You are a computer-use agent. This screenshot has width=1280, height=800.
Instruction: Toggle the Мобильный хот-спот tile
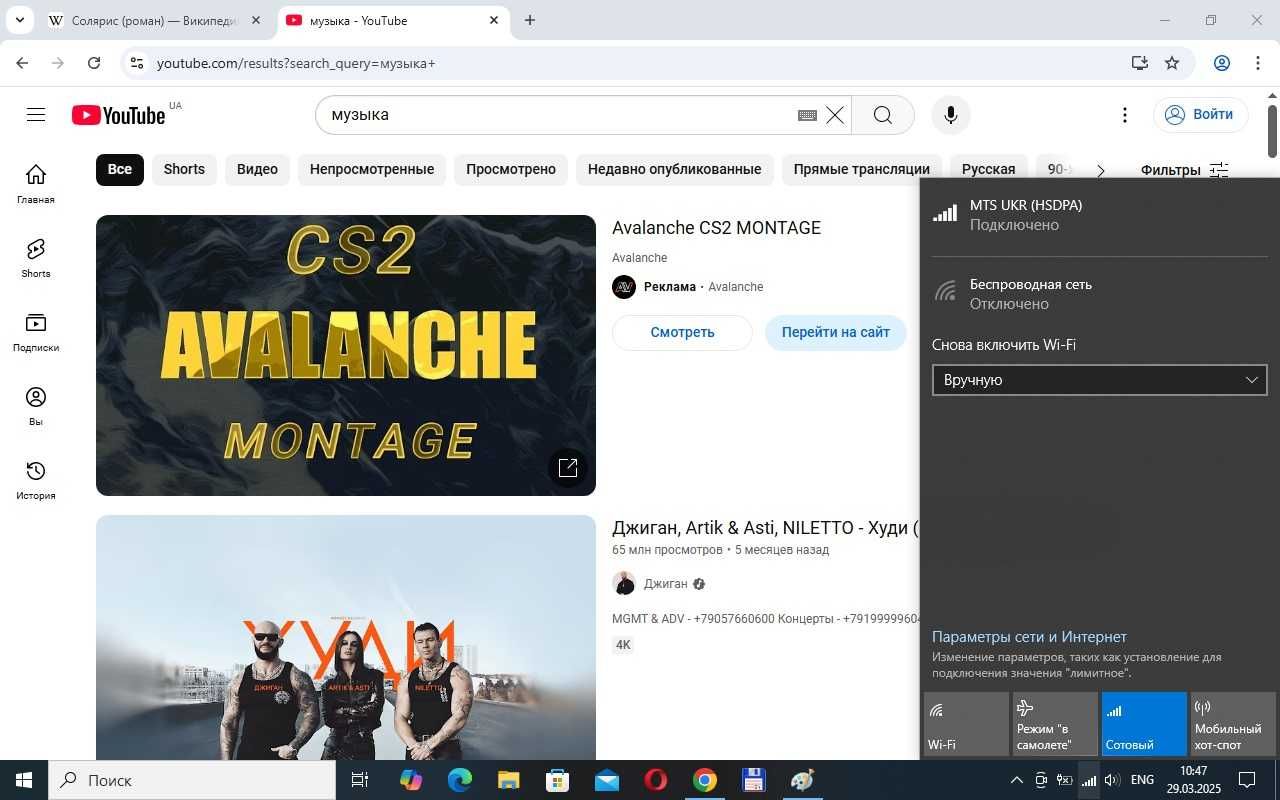pyautogui.click(x=1233, y=724)
